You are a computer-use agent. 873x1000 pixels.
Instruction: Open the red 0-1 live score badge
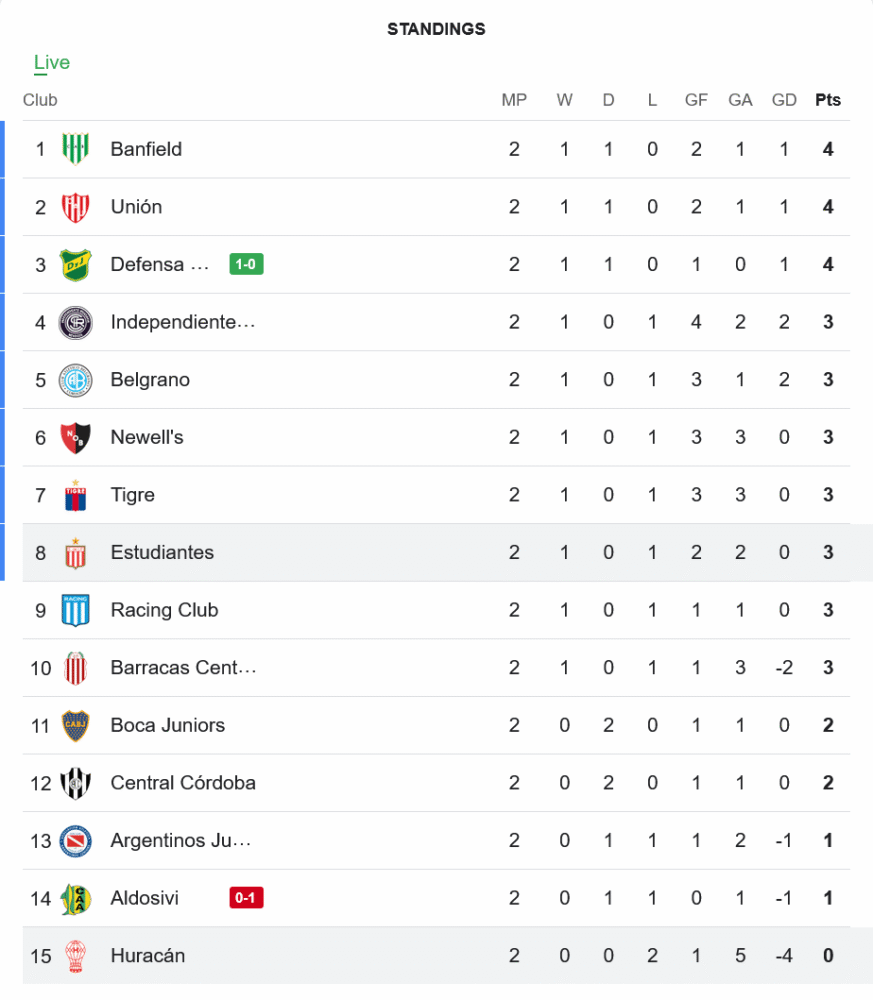tap(246, 898)
